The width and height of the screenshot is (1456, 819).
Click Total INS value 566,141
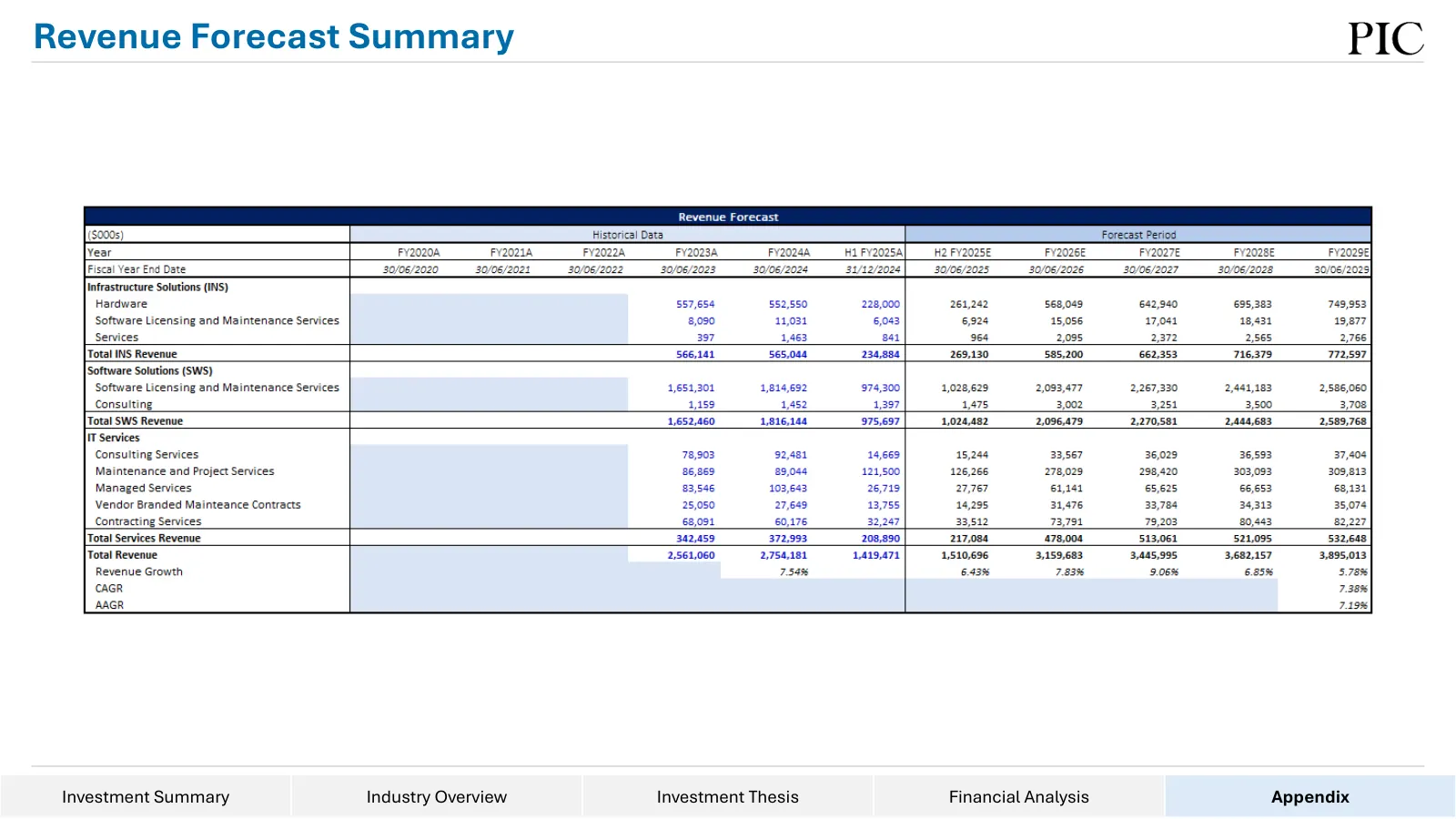click(695, 355)
